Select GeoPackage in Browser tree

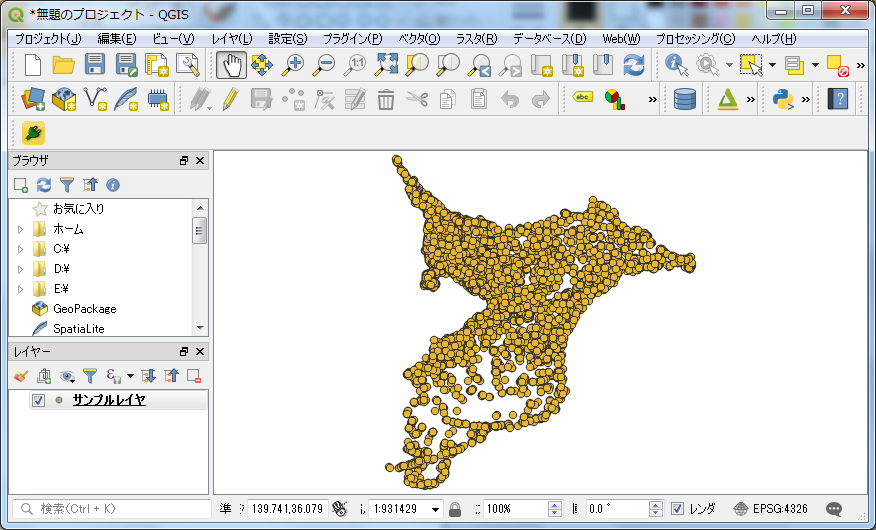coord(84,309)
